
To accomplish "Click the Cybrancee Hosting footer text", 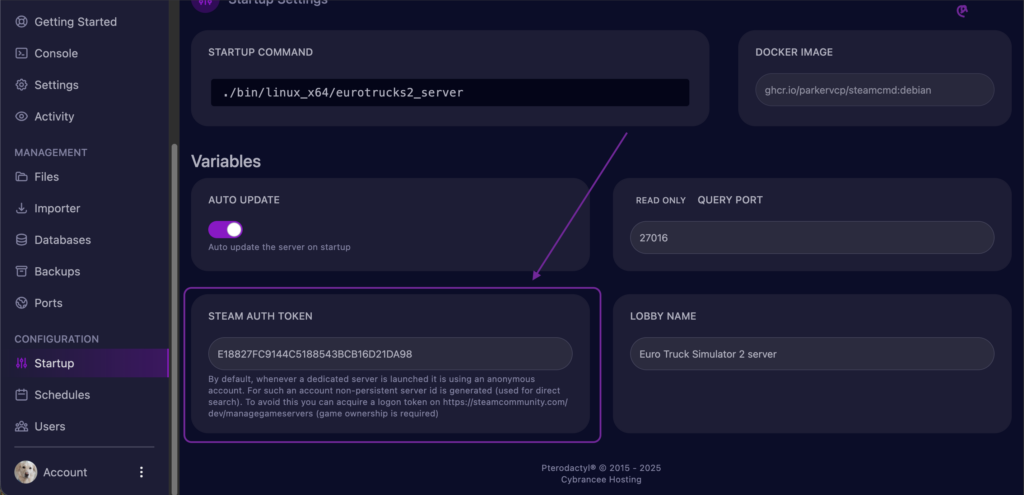I will [601, 479].
